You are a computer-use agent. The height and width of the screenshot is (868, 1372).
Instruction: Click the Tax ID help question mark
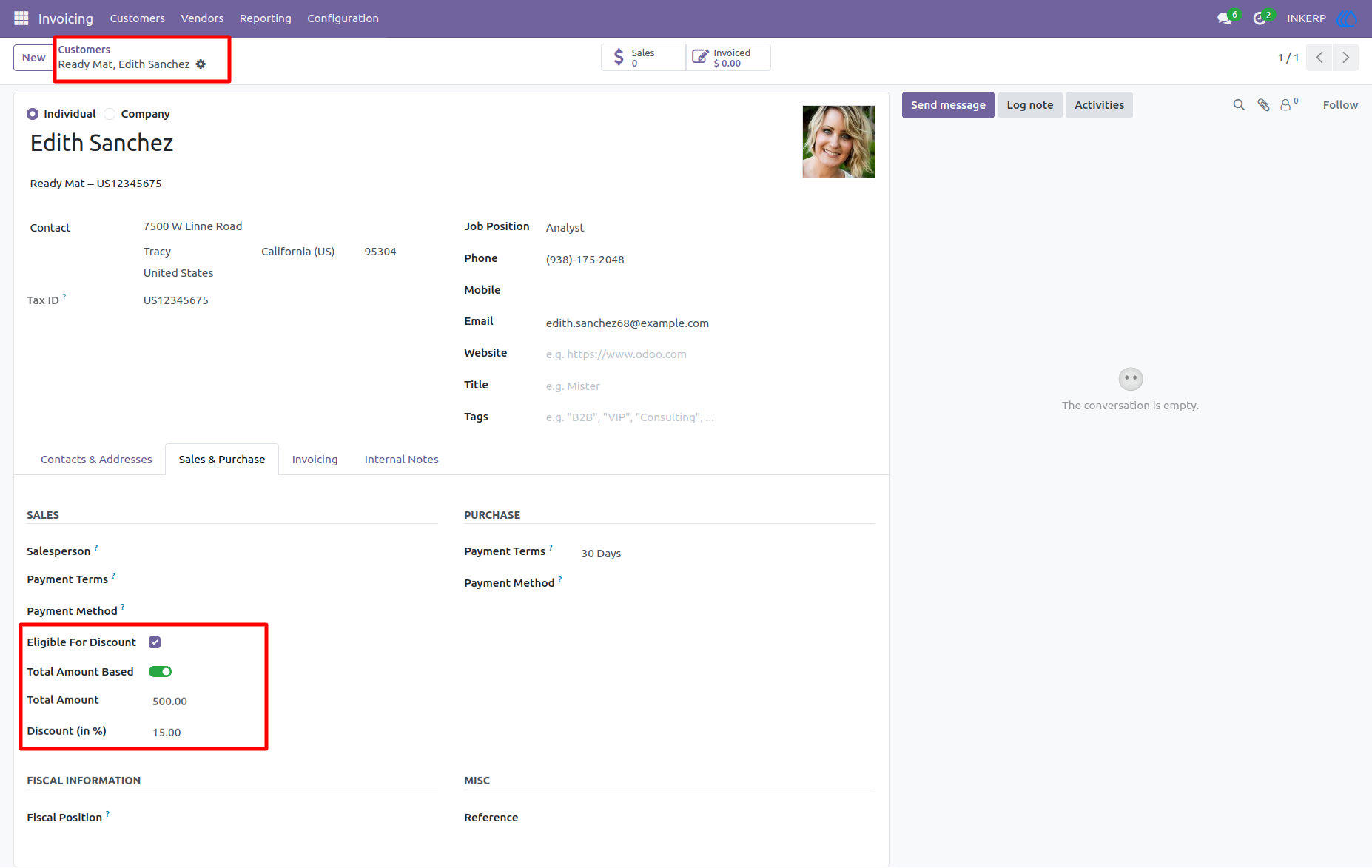point(64,297)
